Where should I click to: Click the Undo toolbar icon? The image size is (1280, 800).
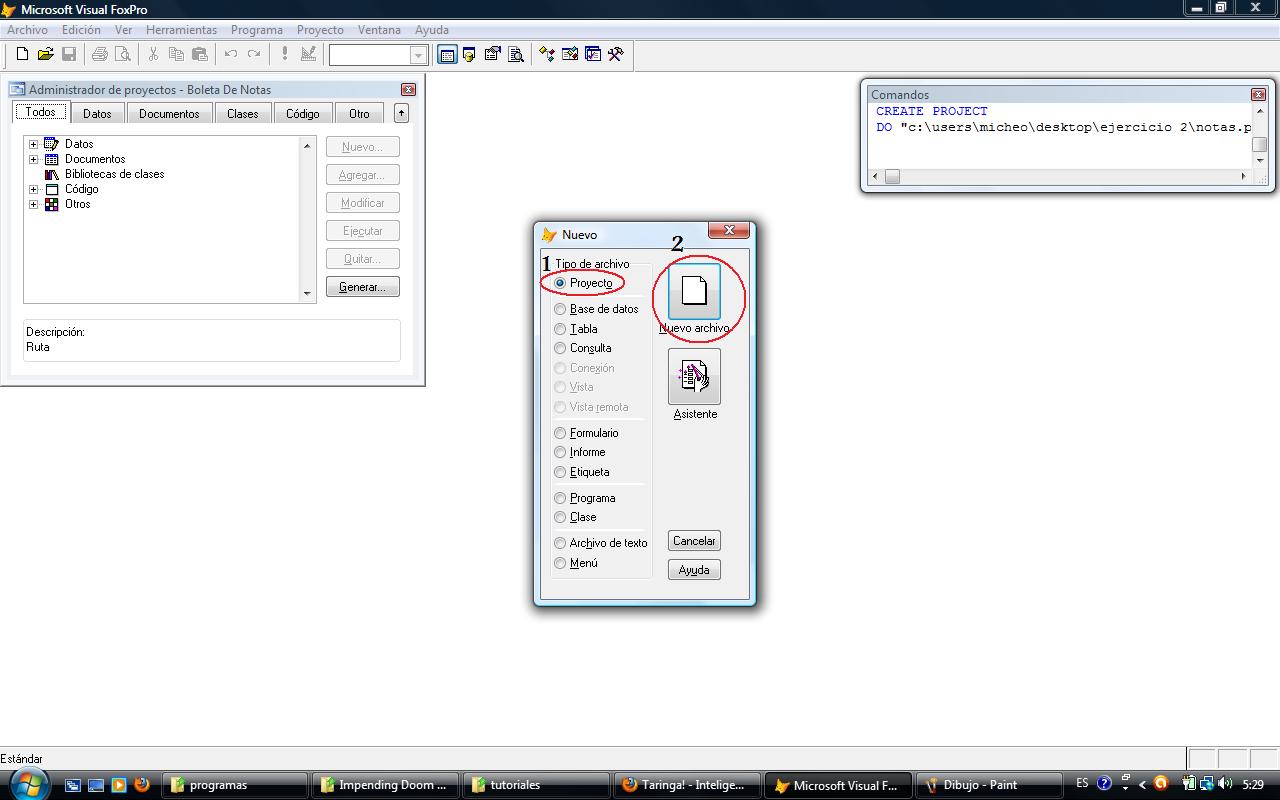231,54
